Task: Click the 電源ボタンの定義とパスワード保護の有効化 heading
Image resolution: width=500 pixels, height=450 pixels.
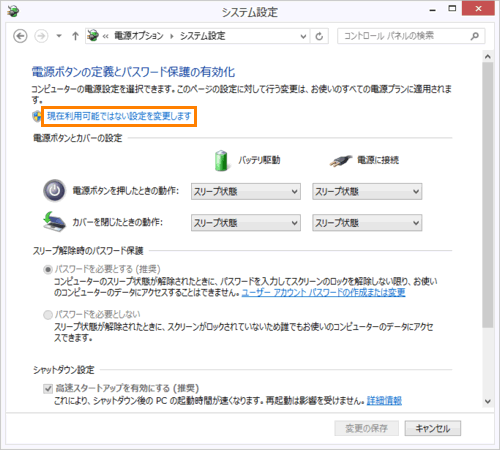Action: (133, 72)
